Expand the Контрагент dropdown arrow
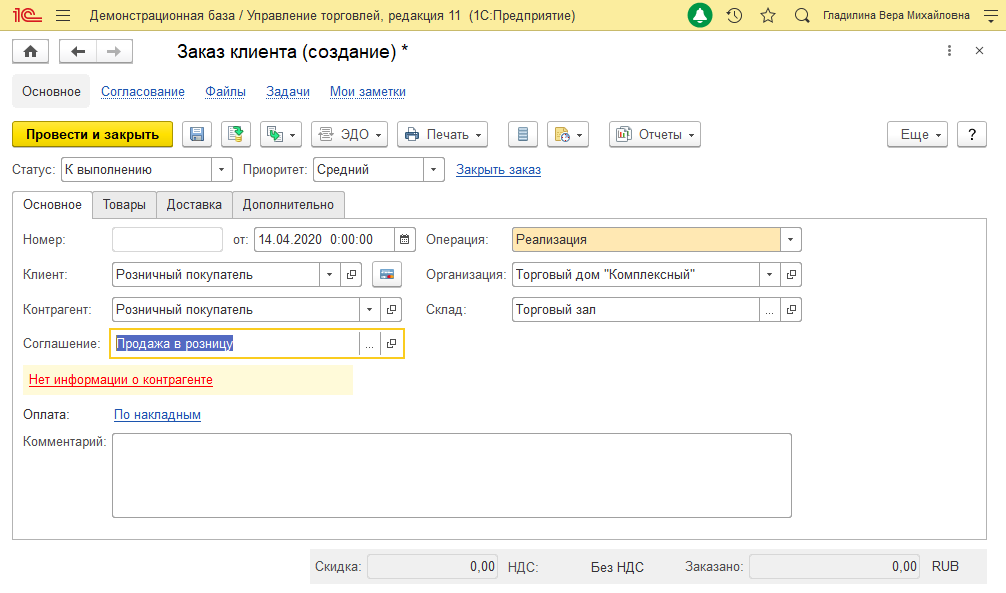The width and height of the screenshot is (1006, 593). pos(369,309)
